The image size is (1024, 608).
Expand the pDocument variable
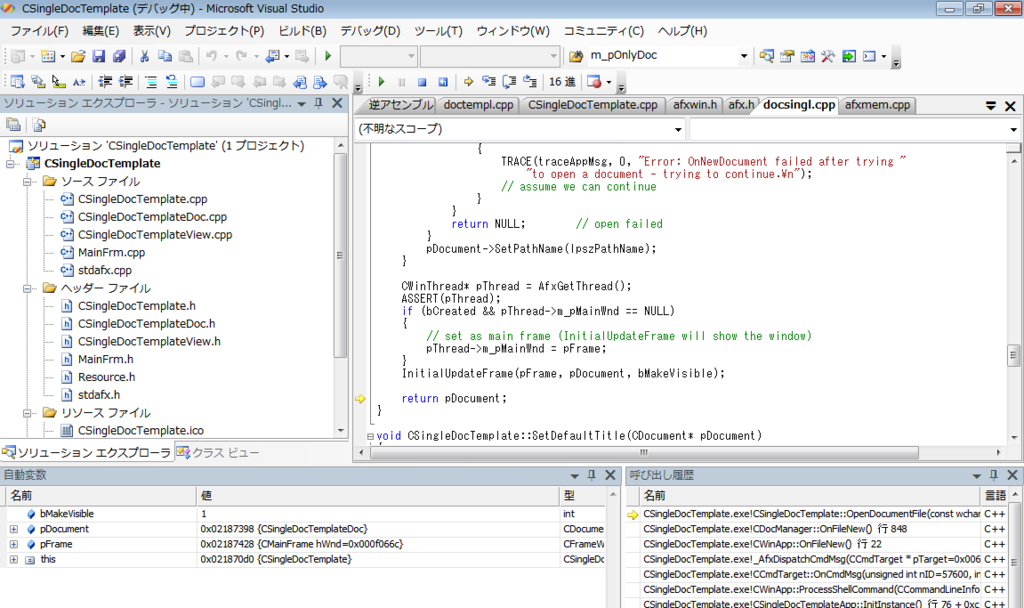[x=14, y=529]
